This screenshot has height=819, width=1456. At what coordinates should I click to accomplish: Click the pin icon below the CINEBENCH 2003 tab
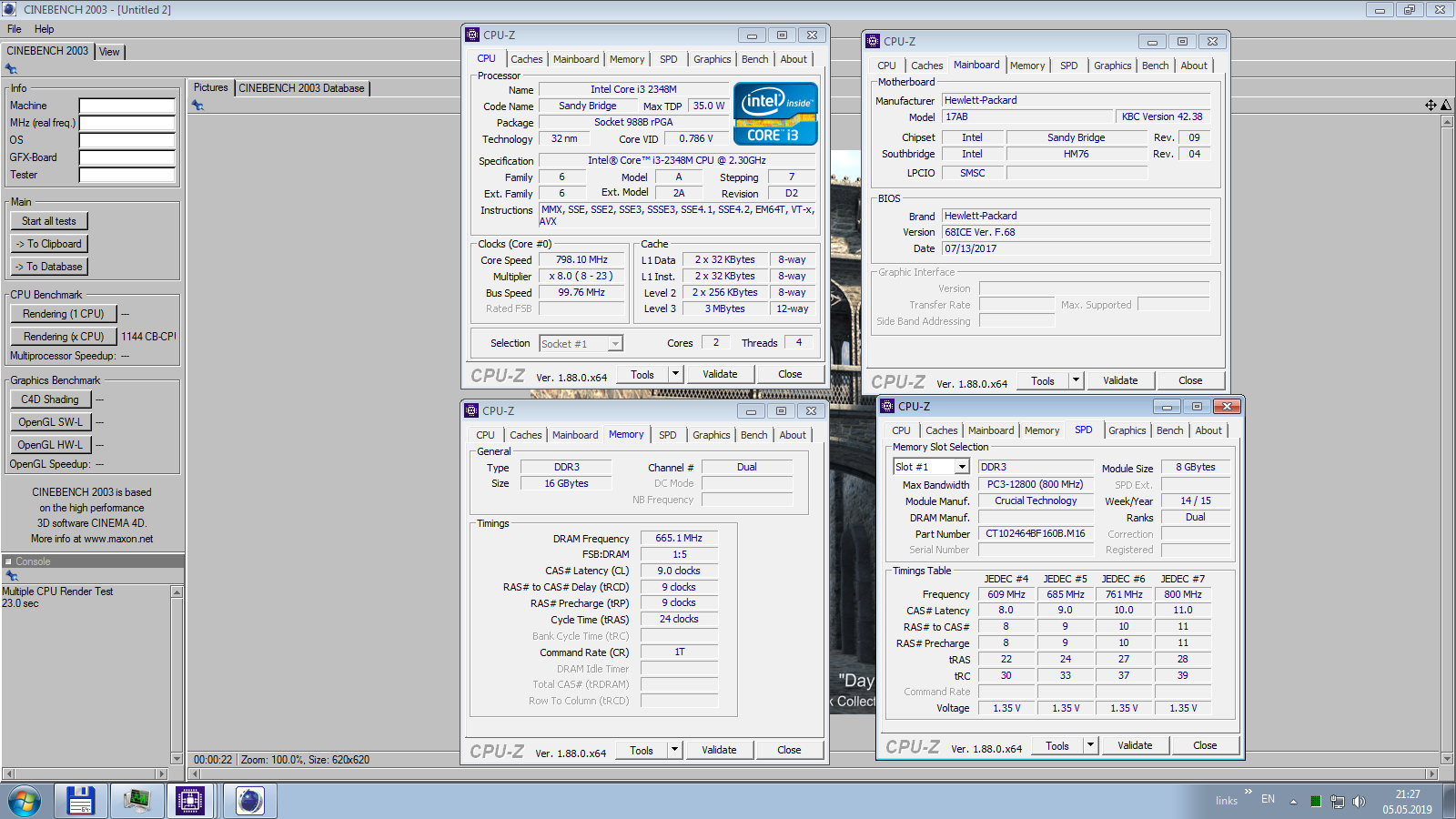[11, 69]
